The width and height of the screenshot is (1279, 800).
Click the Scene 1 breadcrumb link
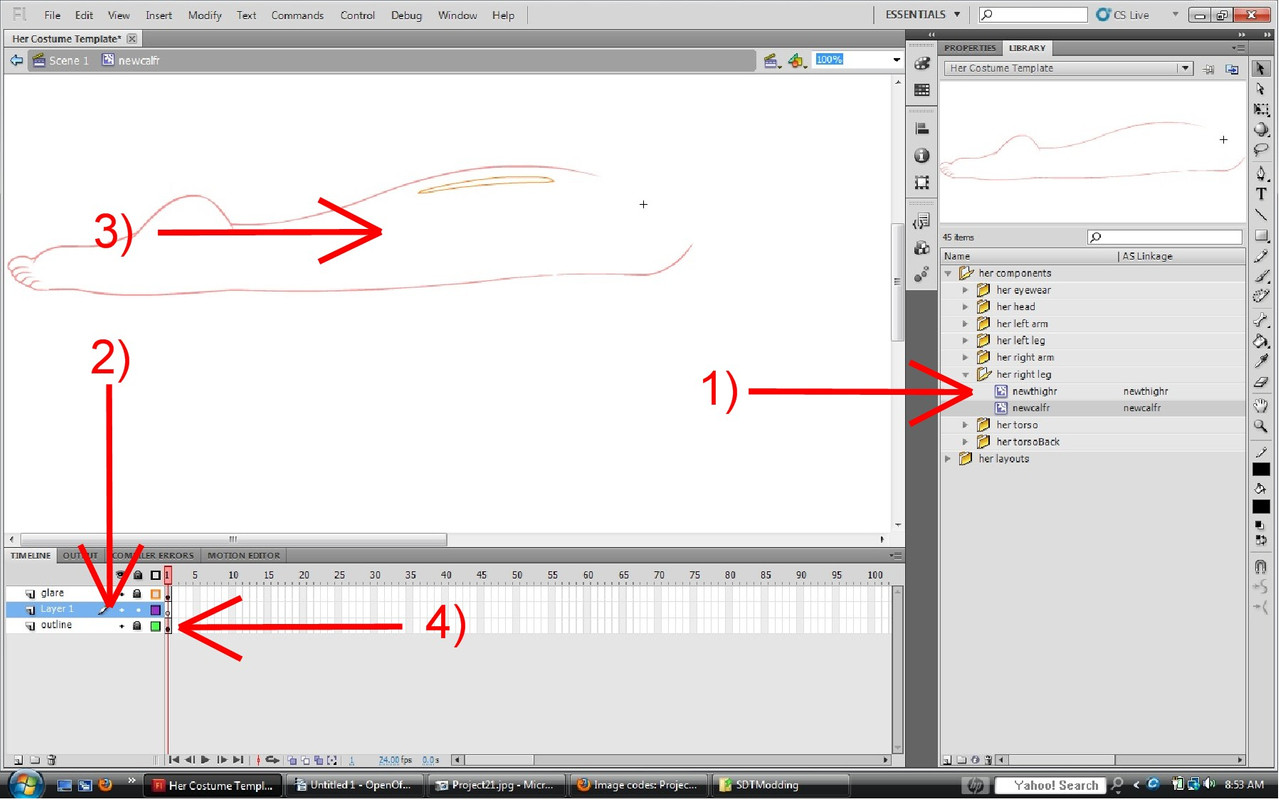(x=68, y=61)
